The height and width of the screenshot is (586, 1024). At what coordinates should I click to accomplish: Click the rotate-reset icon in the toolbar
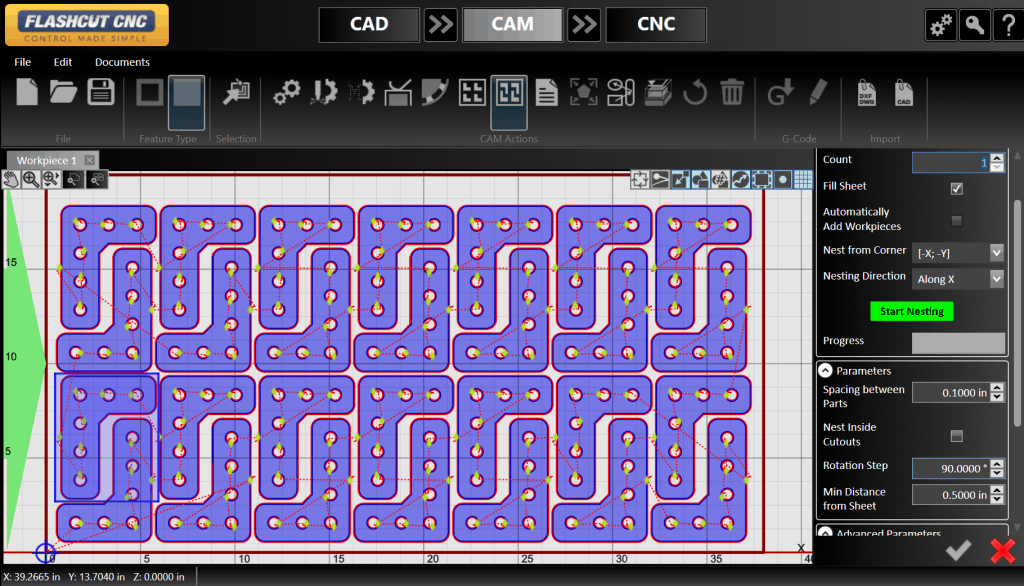[x=695, y=91]
